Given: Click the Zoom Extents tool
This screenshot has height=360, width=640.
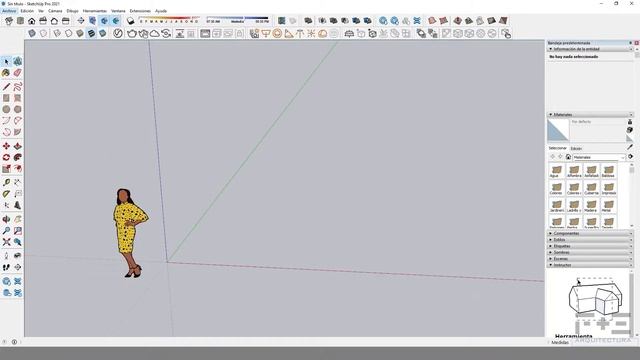Looking at the screenshot, I should 6,242.
